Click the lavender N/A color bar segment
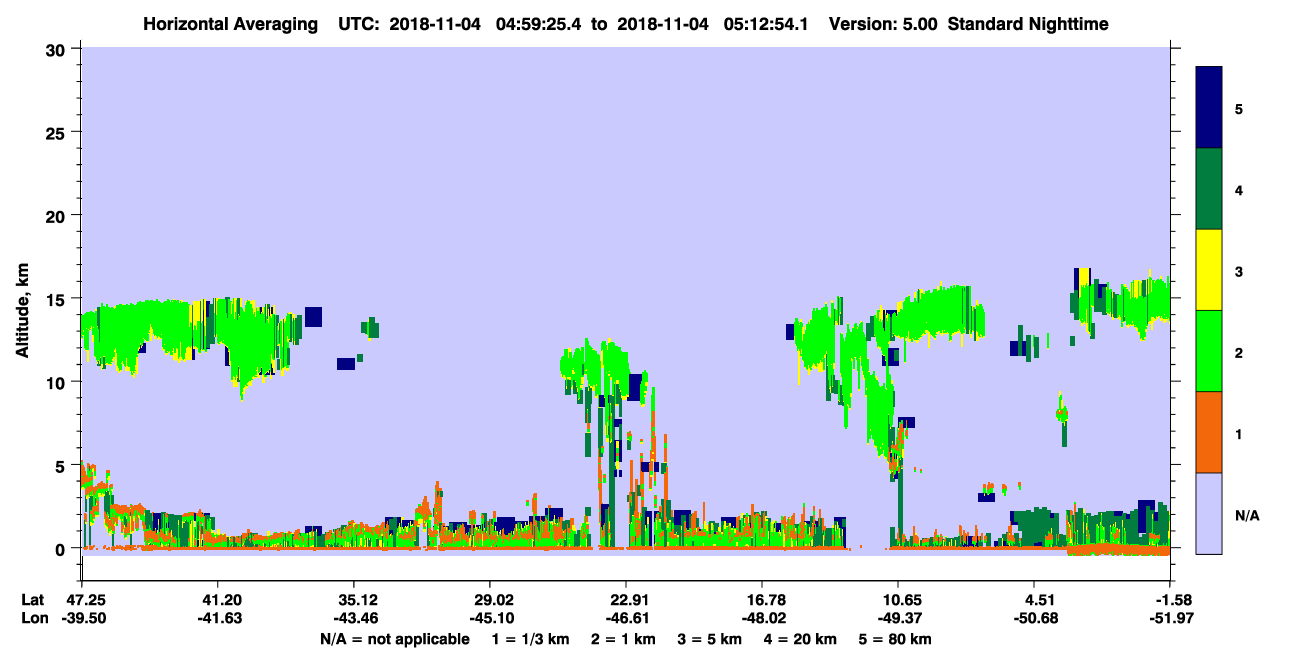The height and width of the screenshot is (667, 1300). [1209, 513]
